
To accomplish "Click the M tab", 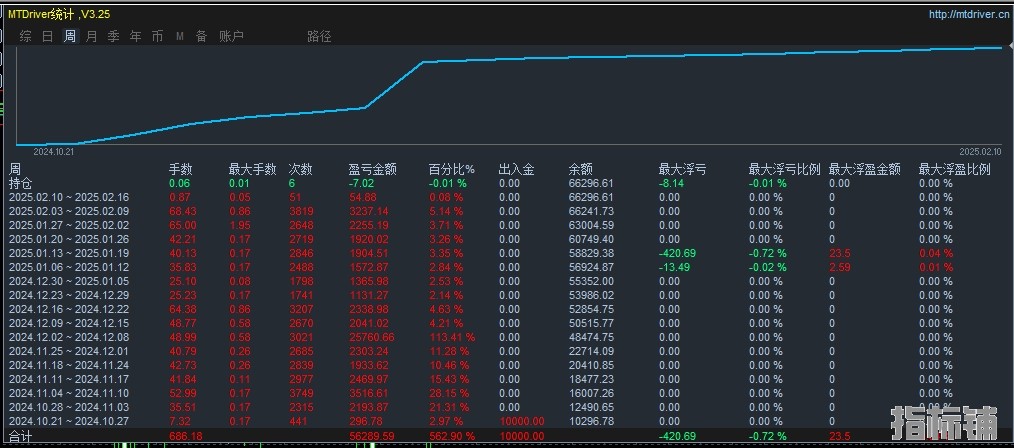I will pyautogui.click(x=180, y=36).
